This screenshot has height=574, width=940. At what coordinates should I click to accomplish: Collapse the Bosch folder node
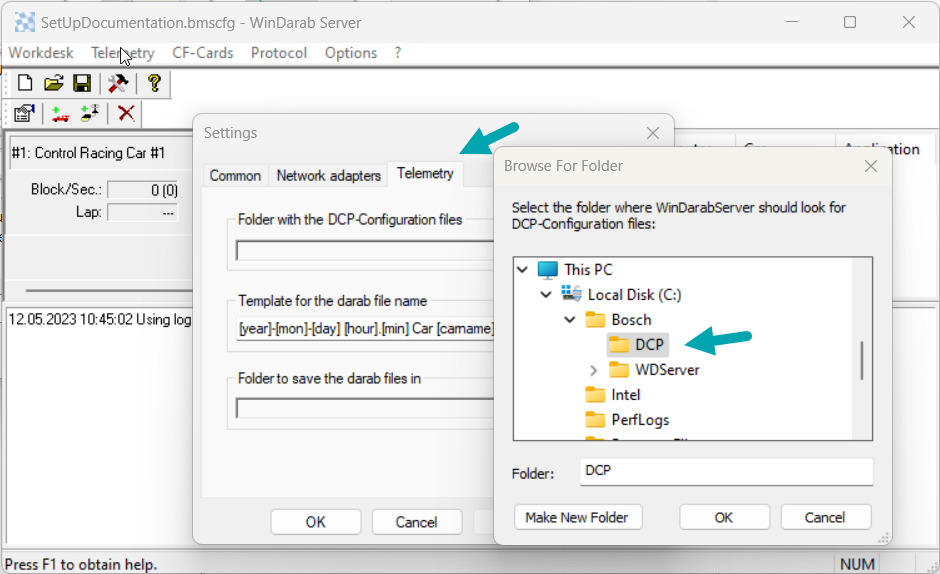tap(570, 320)
